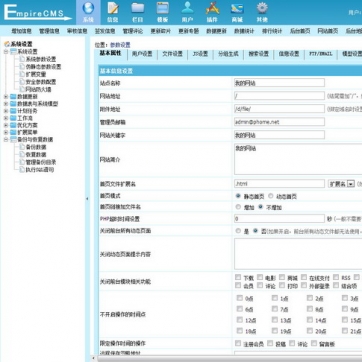362x362 pixels.
Task: Click the folder icon beside 扩展菜单
Action: point(13,132)
